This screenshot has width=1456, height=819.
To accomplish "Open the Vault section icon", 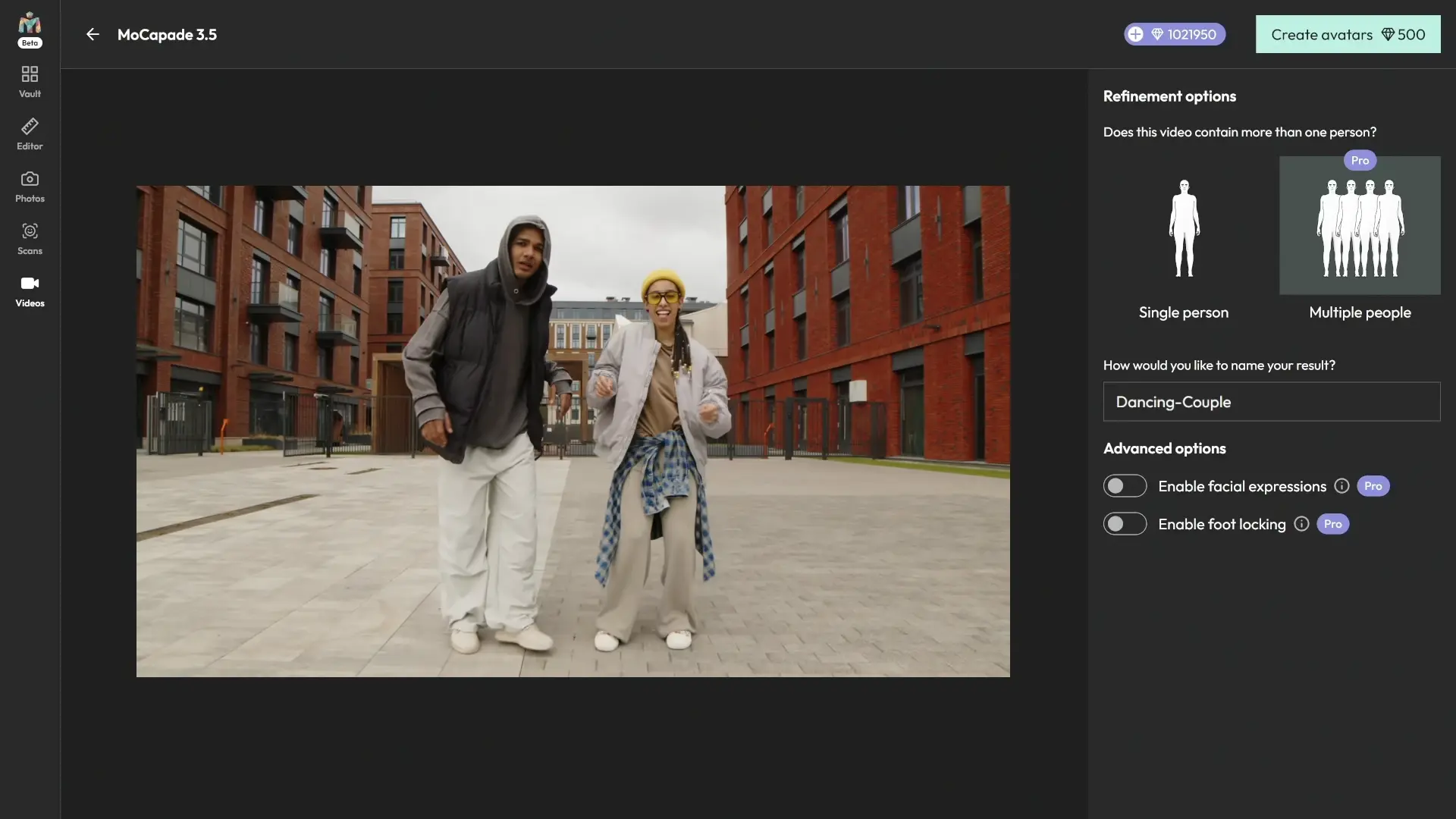I will tap(30, 74).
